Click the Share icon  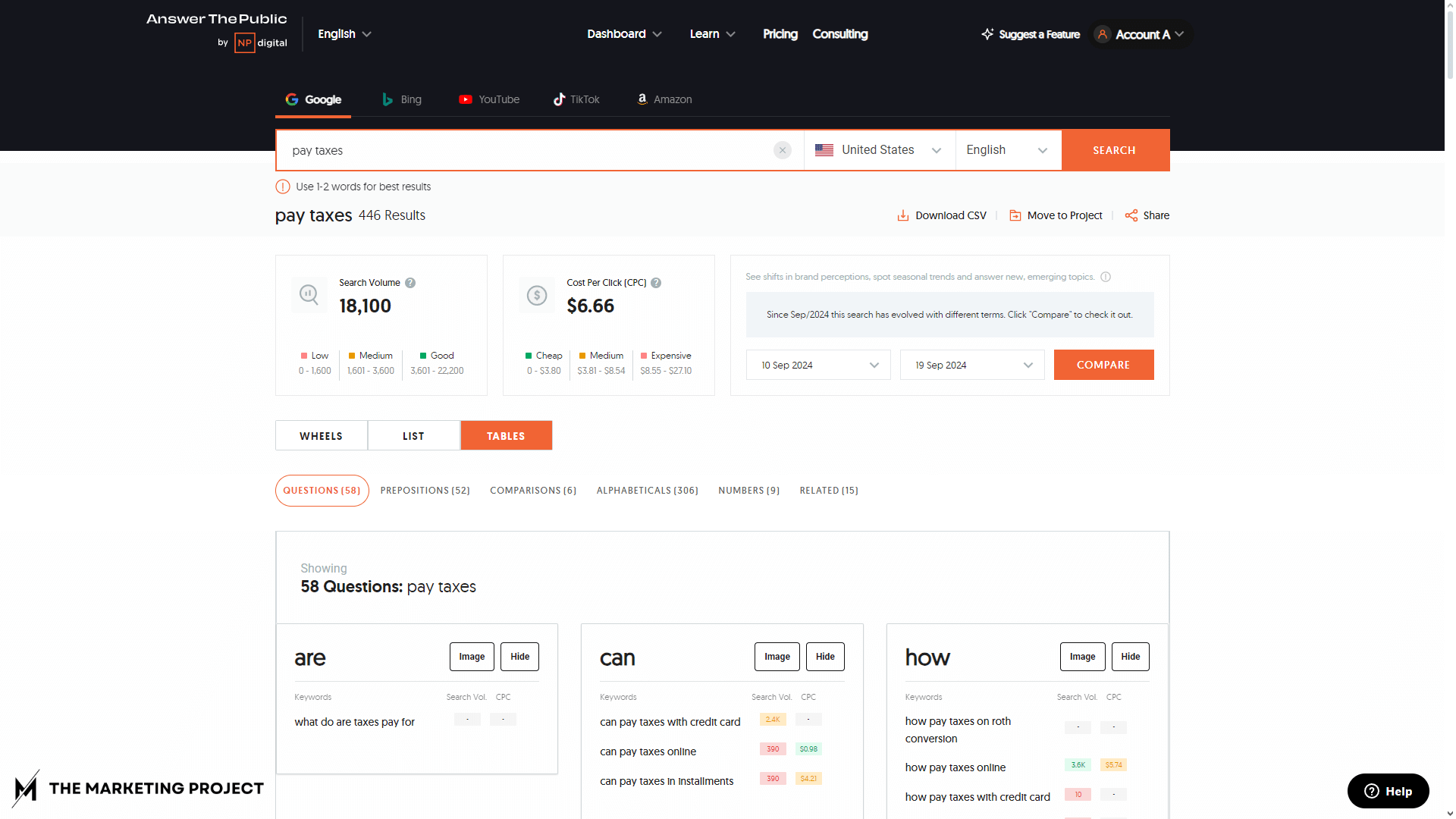point(1132,214)
